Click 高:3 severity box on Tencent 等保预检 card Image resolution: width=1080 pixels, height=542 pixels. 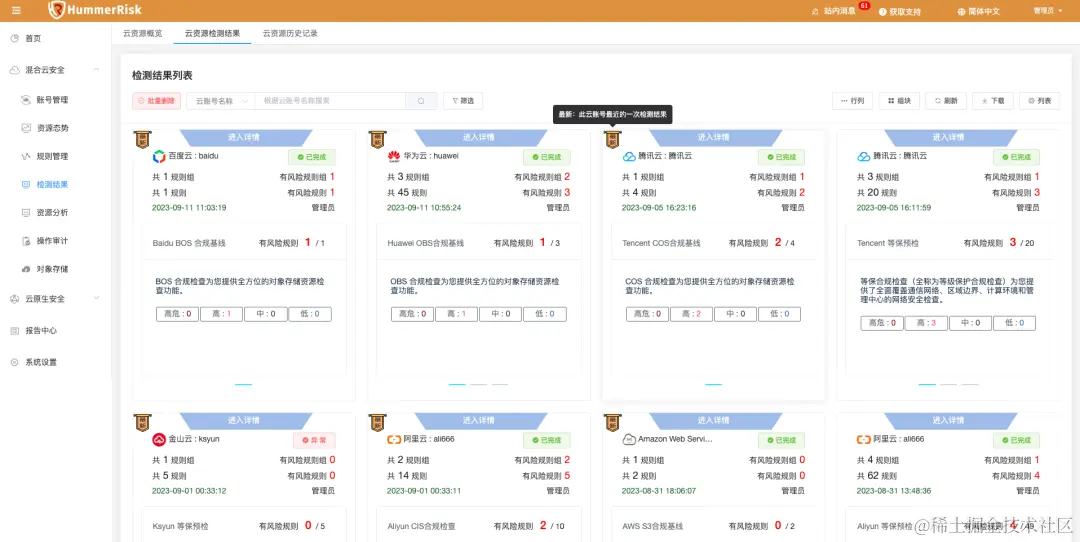(x=926, y=322)
